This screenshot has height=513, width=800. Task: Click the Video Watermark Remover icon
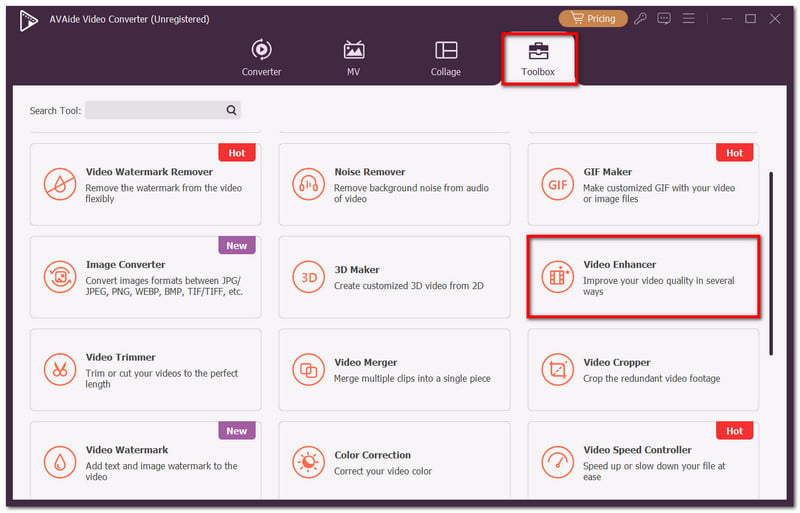(x=60, y=184)
